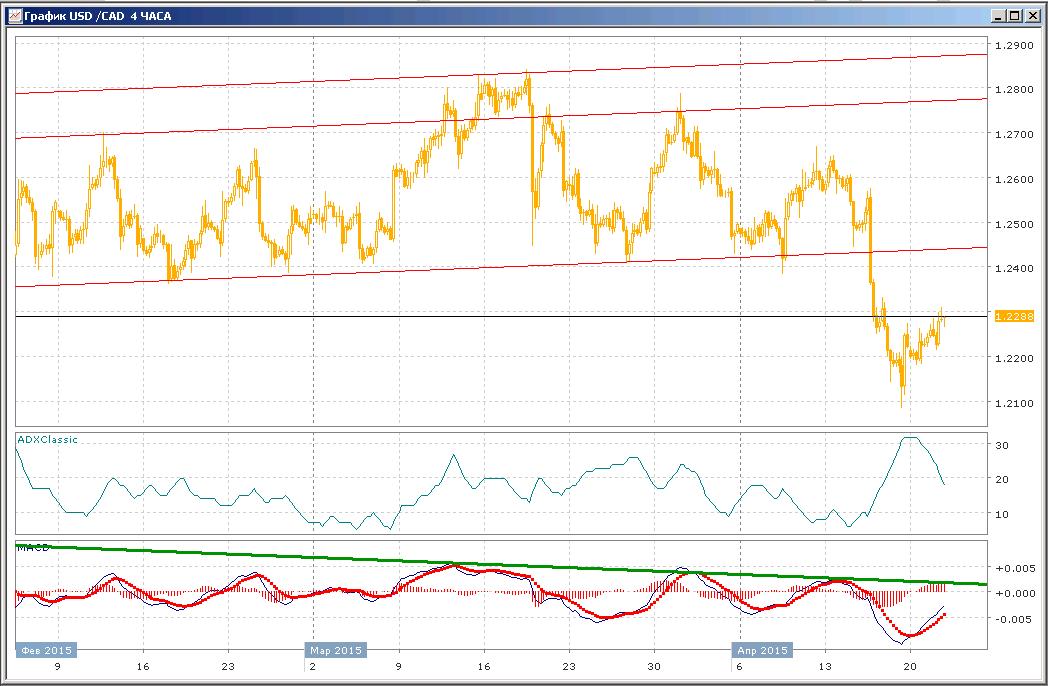This screenshot has width=1048, height=686.
Task: Select the Апр 2015 month marker
Action: (763, 650)
